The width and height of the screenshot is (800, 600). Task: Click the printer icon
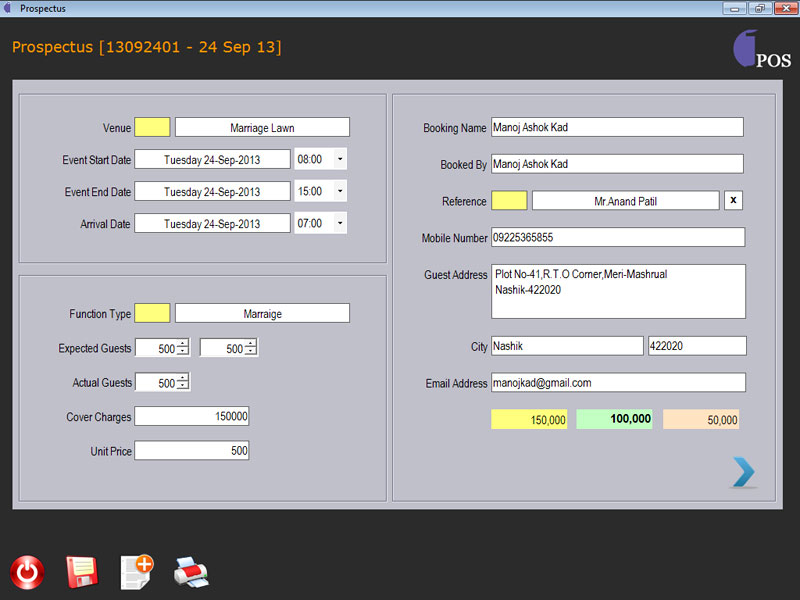191,572
